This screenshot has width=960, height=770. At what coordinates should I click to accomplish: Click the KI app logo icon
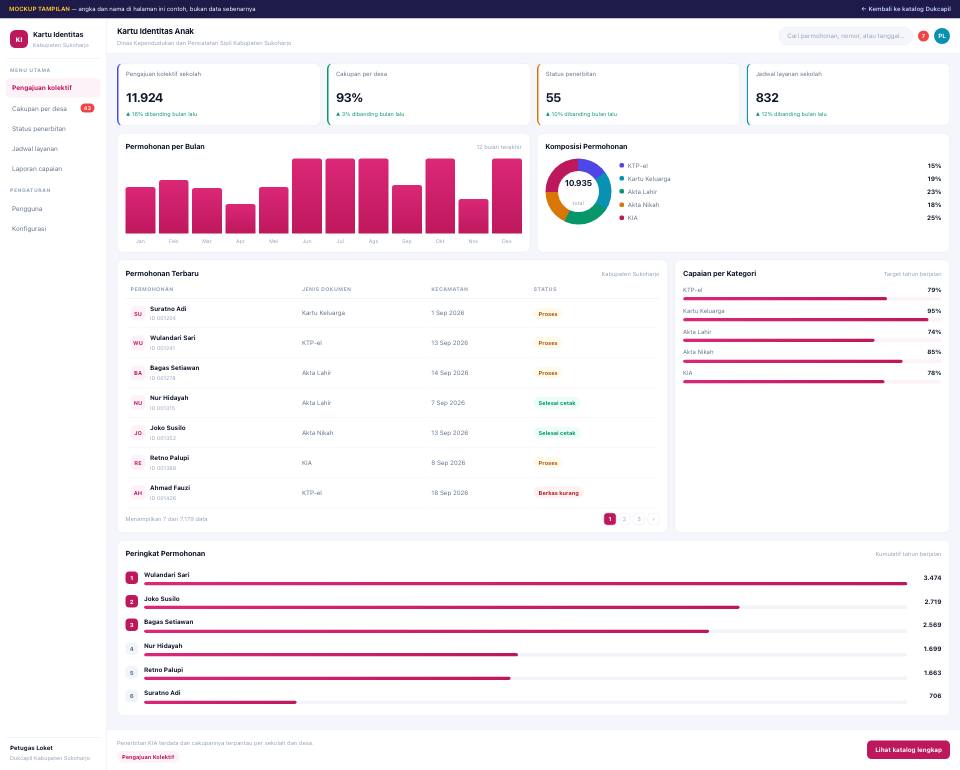click(x=19, y=39)
